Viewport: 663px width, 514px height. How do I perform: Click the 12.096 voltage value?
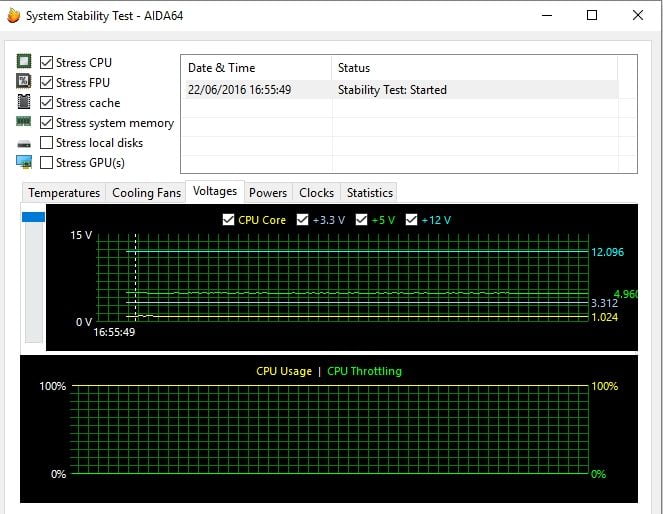point(607,252)
